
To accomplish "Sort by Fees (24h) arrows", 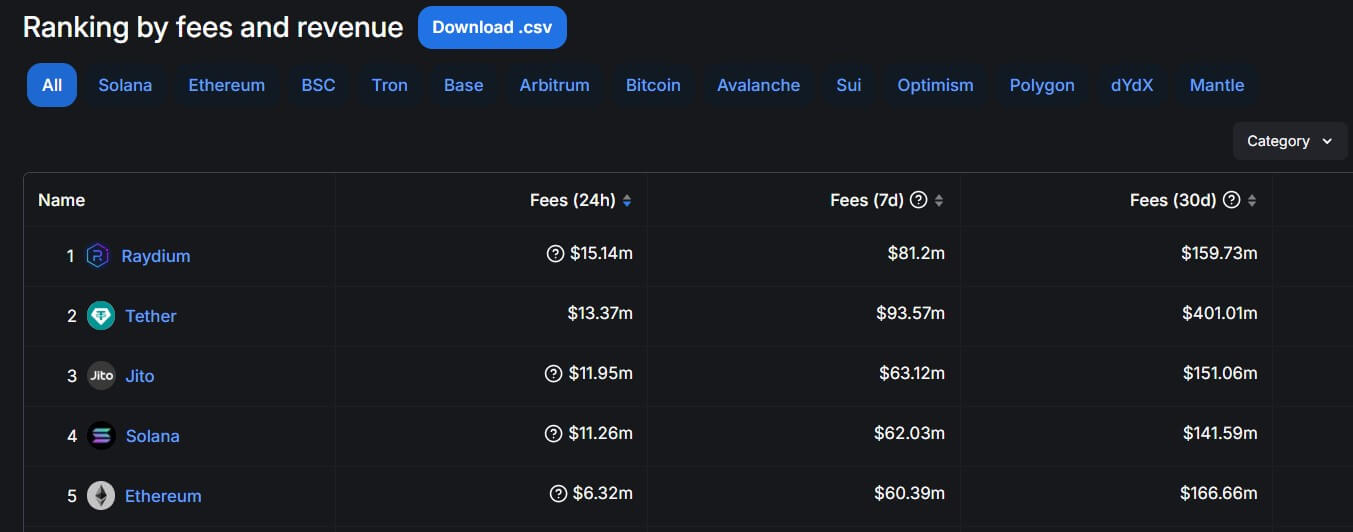I will (x=627, y=201).
